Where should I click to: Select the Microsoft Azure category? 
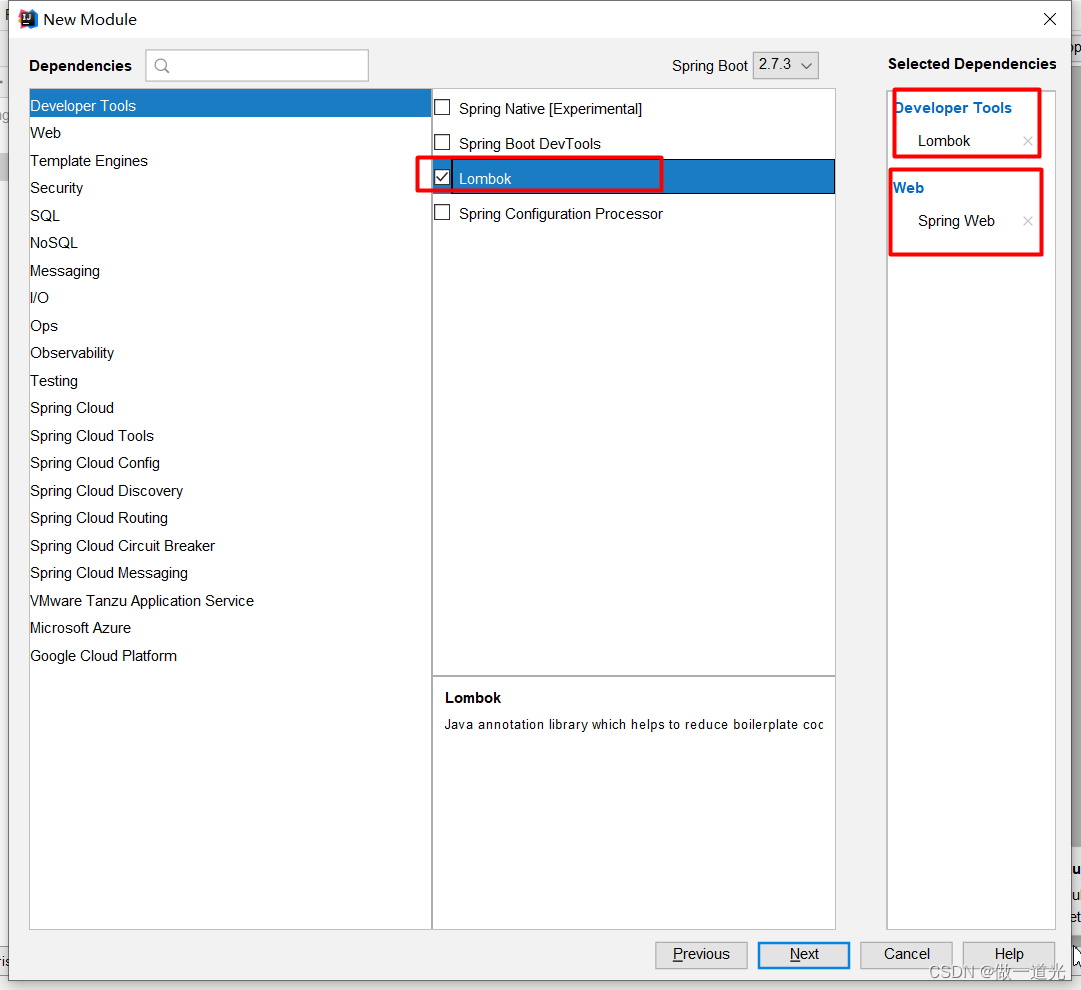(x=80, y=628)
